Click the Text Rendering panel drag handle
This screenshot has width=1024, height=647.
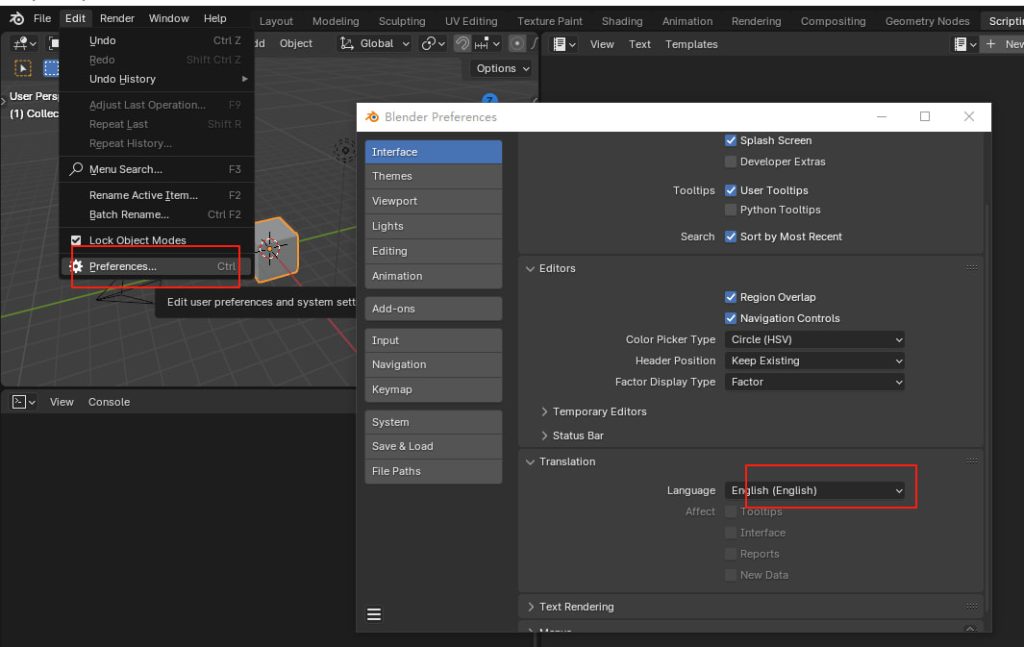click(x=972, y=606)
